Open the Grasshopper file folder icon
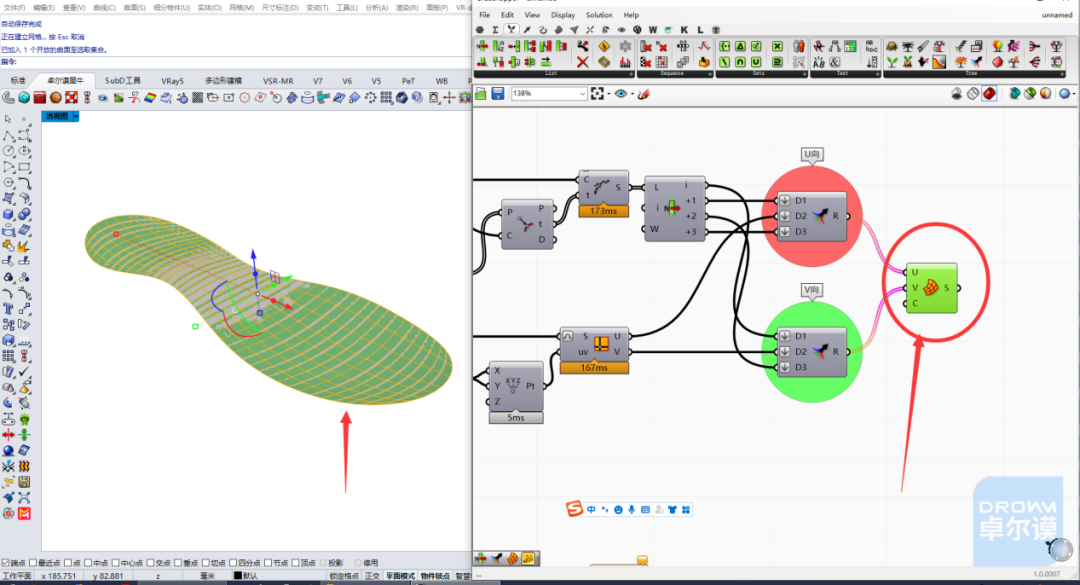This screenshot has height=585, width=1080. 481,94
